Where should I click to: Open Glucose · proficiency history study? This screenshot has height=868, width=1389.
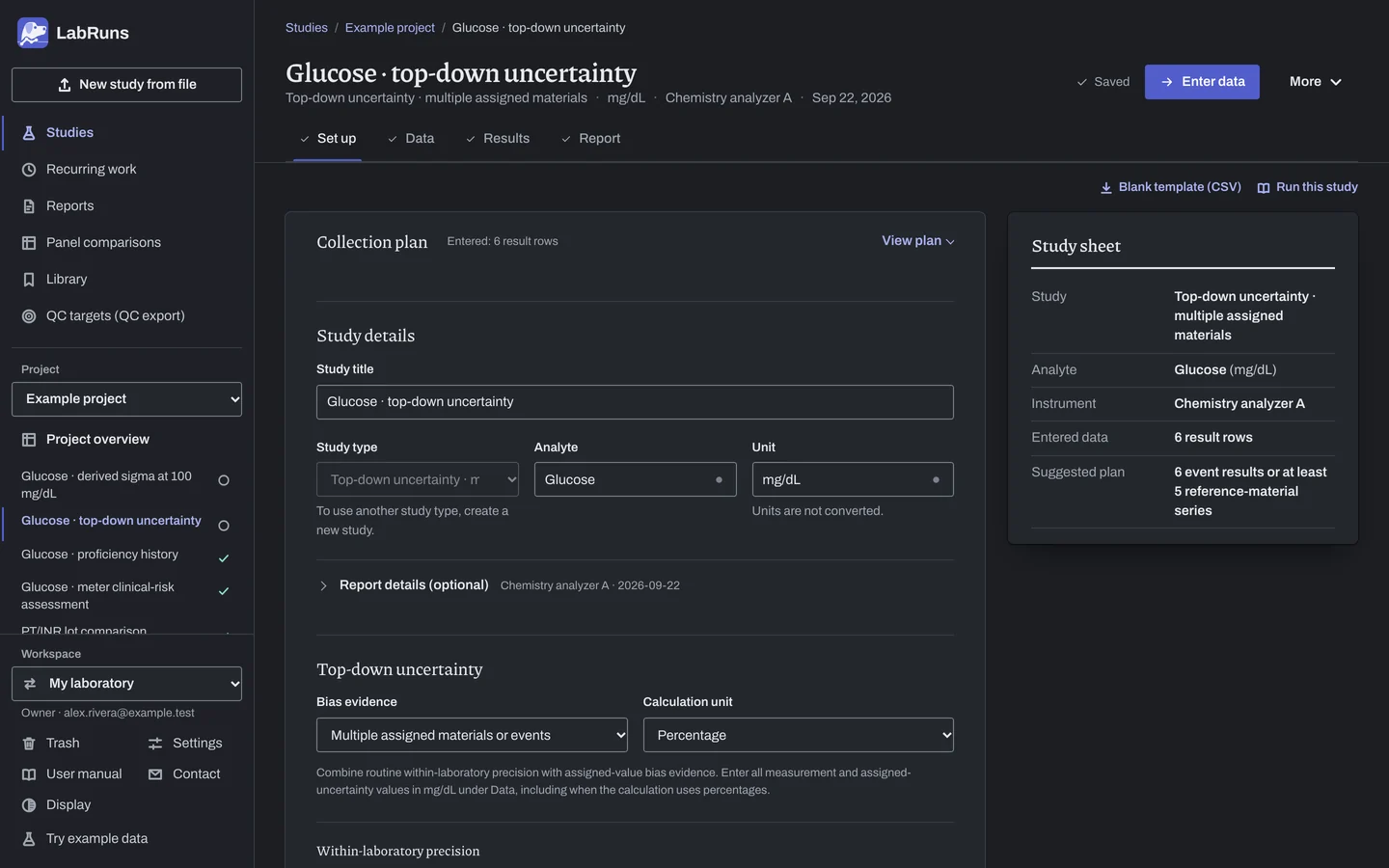point(126,555)
